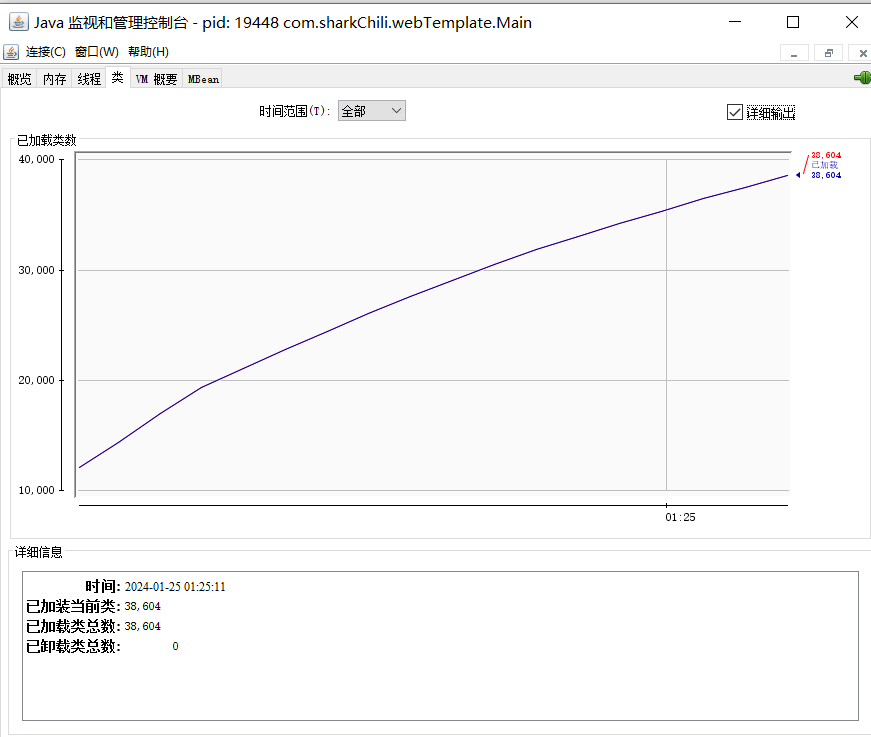Click the 已加载 legend label beside the chart
Screen dimensions: 871x737
pos(824,165)
